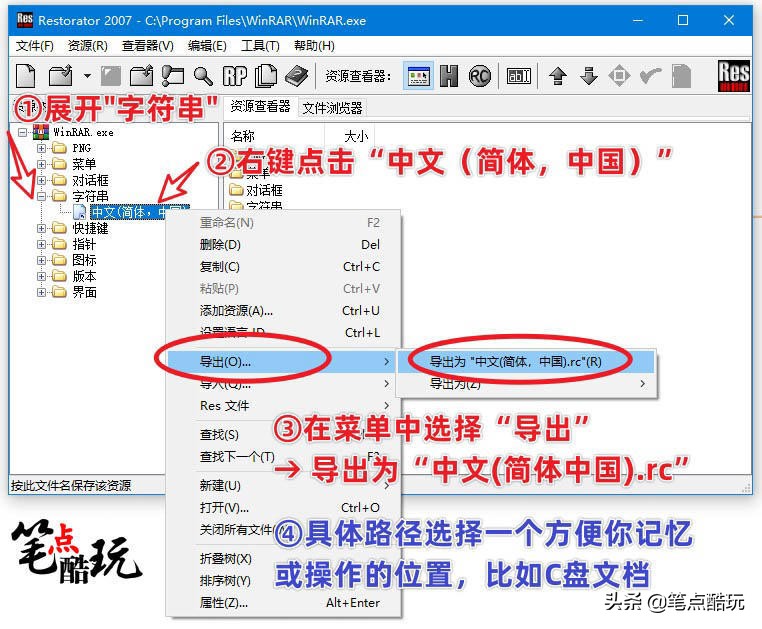Open the 资源(R) menu
The image size is (762, 629).
[87, 46]
